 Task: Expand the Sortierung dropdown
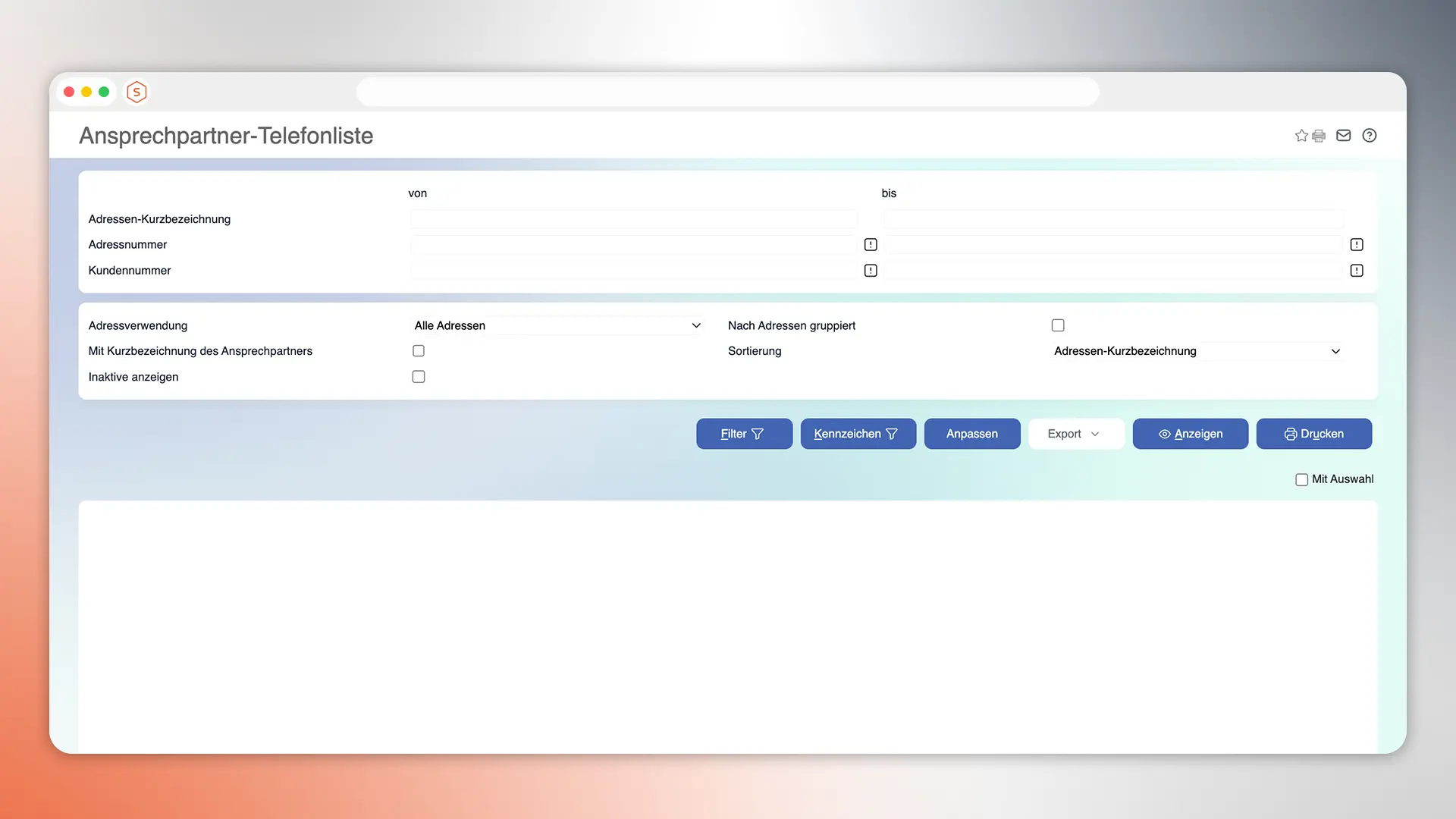1197,351
